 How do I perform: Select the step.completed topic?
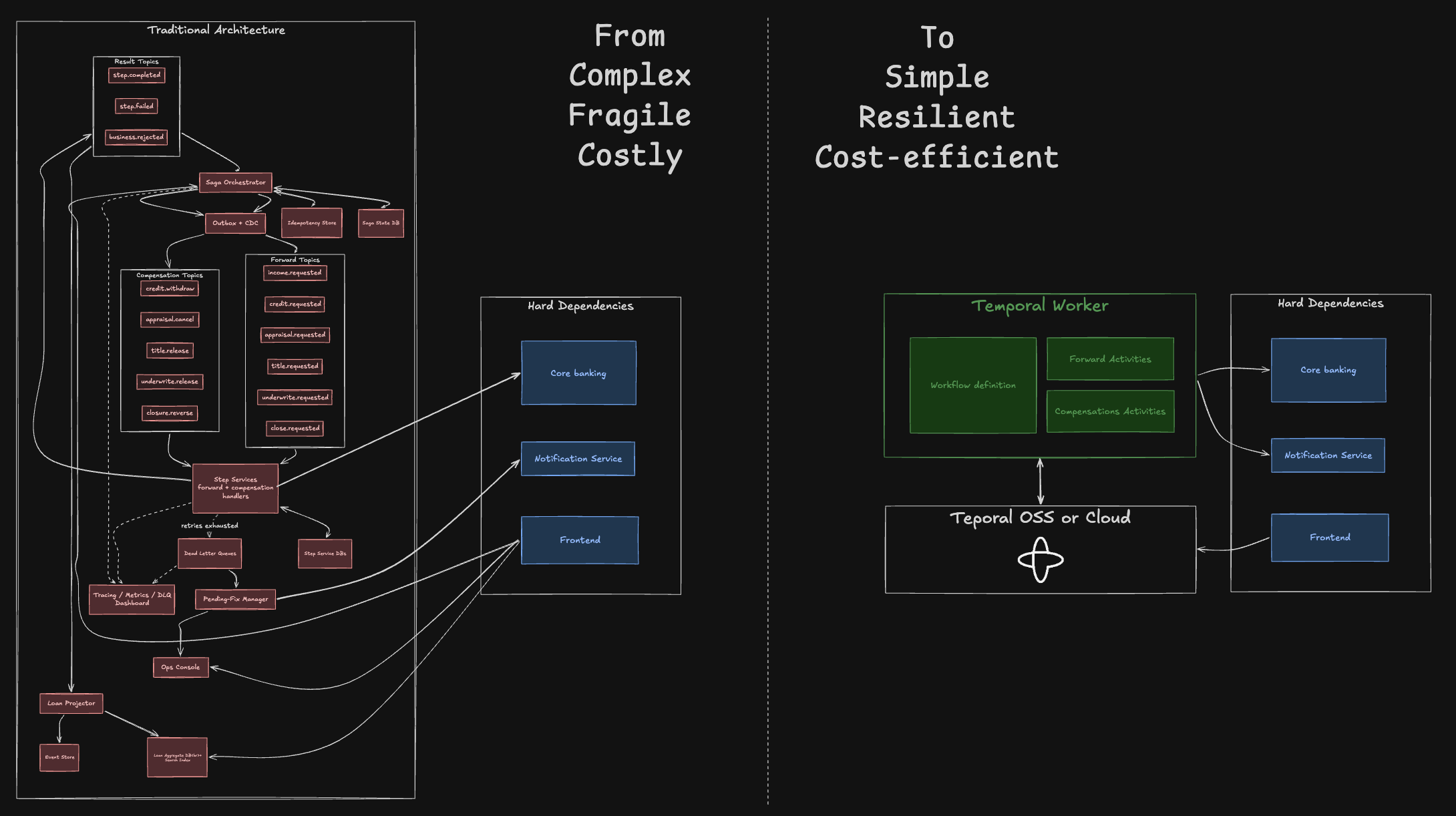tap(136, 75)
